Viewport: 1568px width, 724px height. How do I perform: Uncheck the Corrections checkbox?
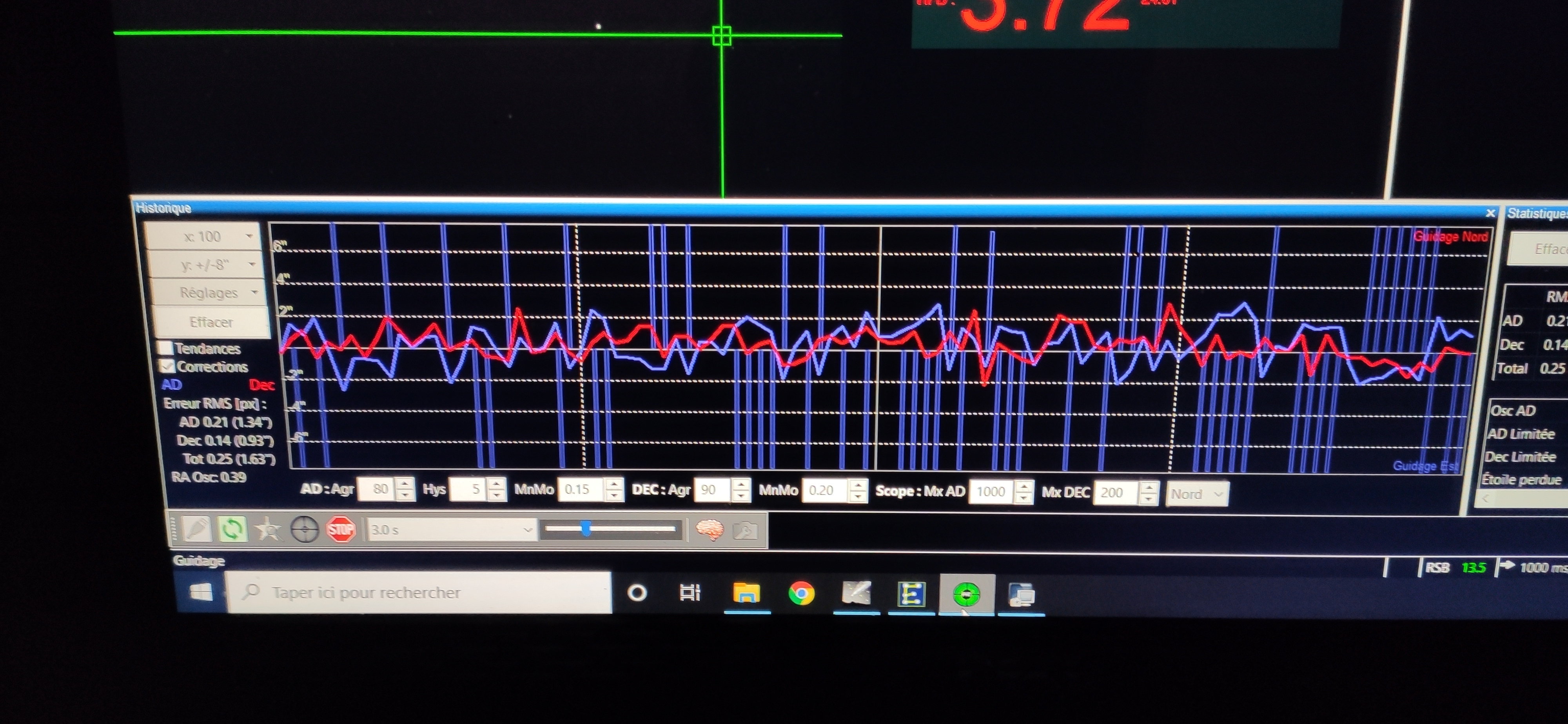(x=166, y=367)
